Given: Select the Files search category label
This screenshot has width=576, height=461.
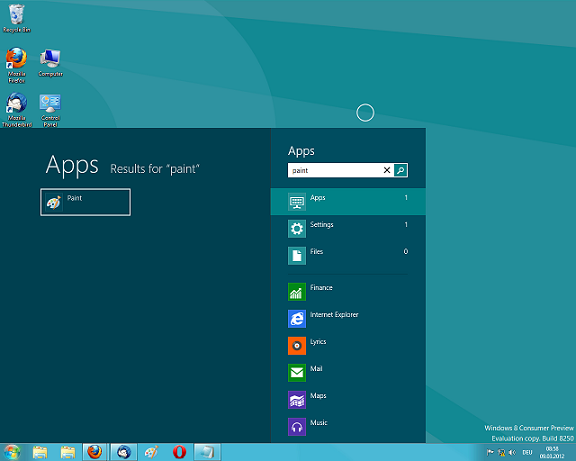Looking at the screenshot, I should 316,252.
